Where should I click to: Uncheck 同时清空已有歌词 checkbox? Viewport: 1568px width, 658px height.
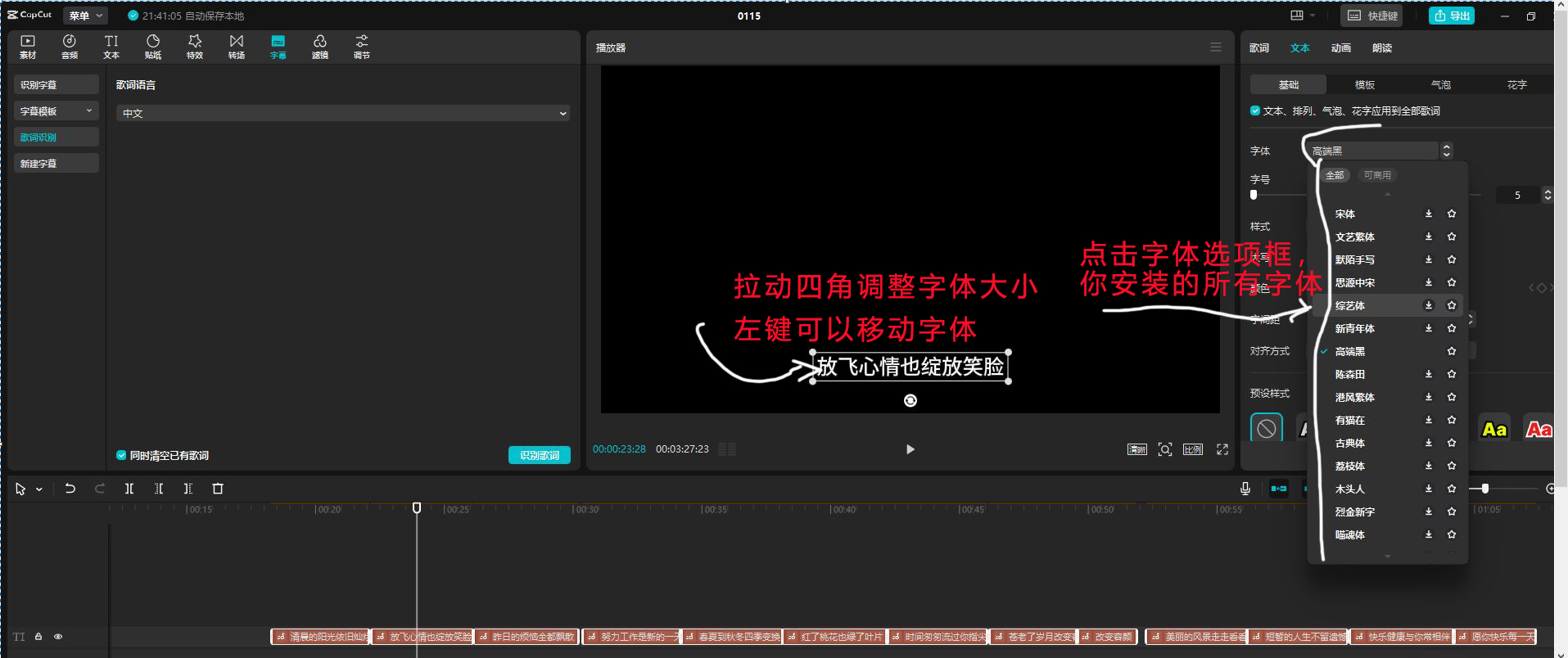click(x=121, y=455)
